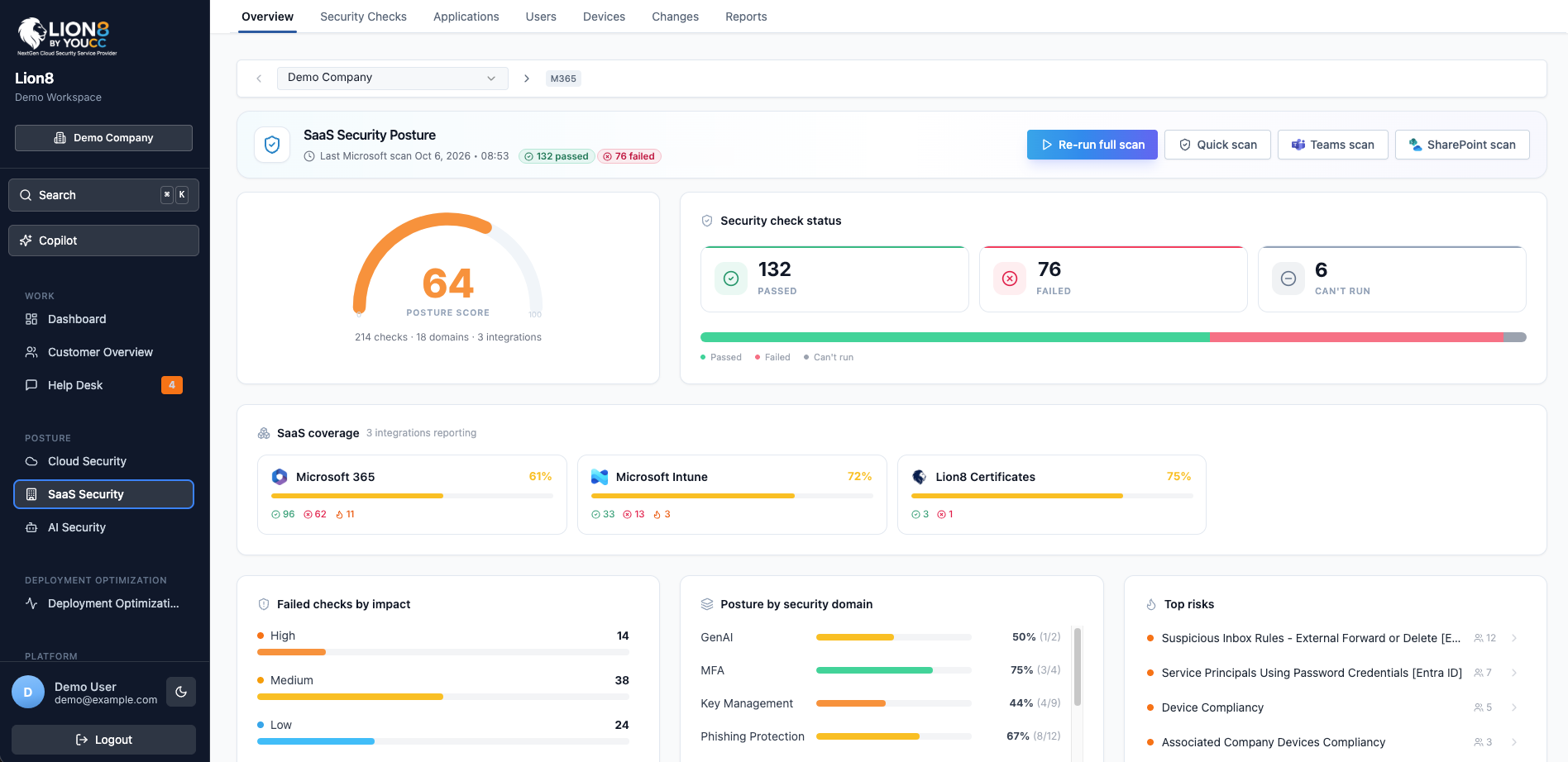
Task: Toggle dark mode moon icon
Action: (181, 692)
